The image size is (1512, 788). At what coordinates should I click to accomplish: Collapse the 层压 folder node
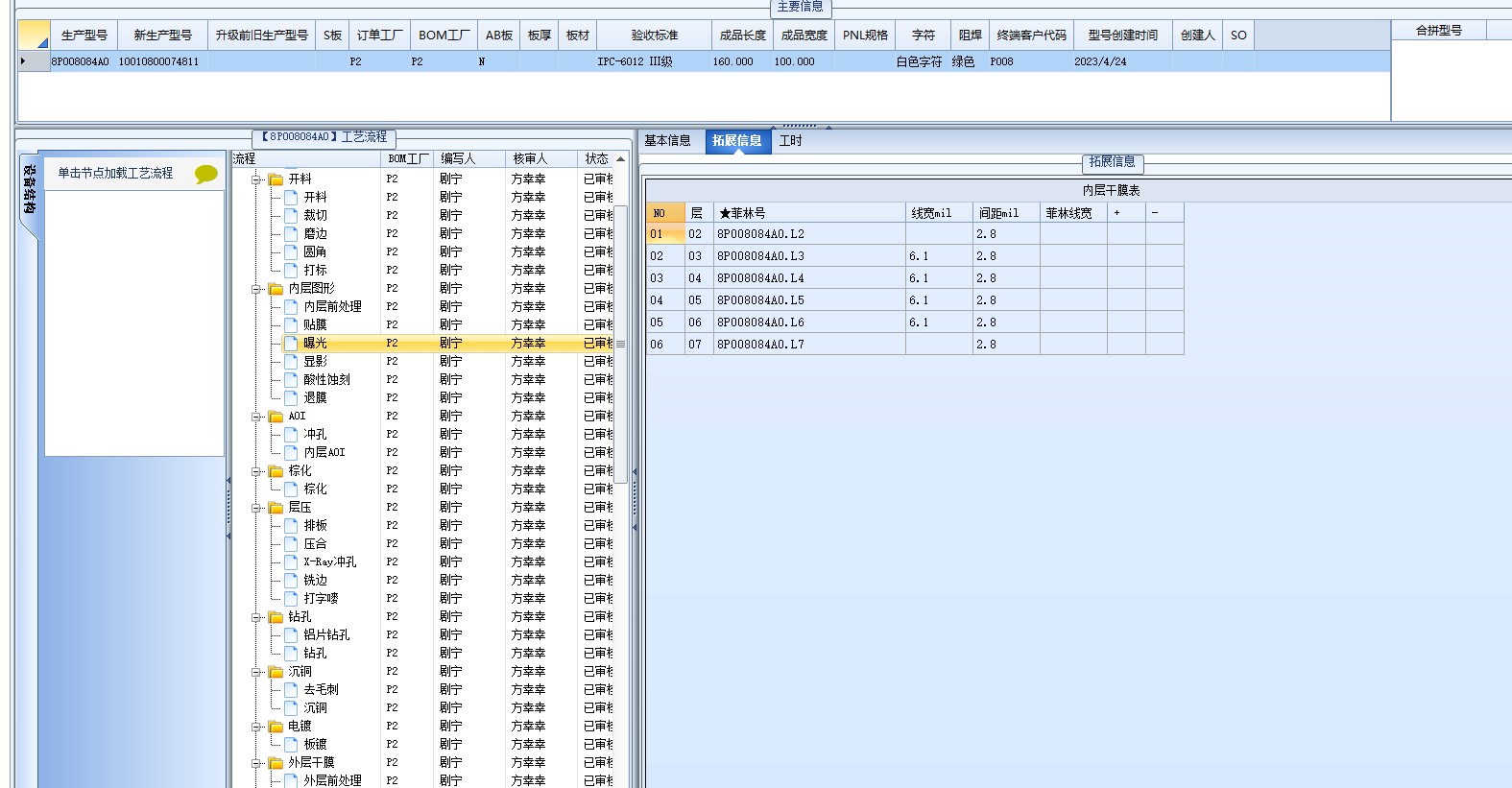point(256,508)
